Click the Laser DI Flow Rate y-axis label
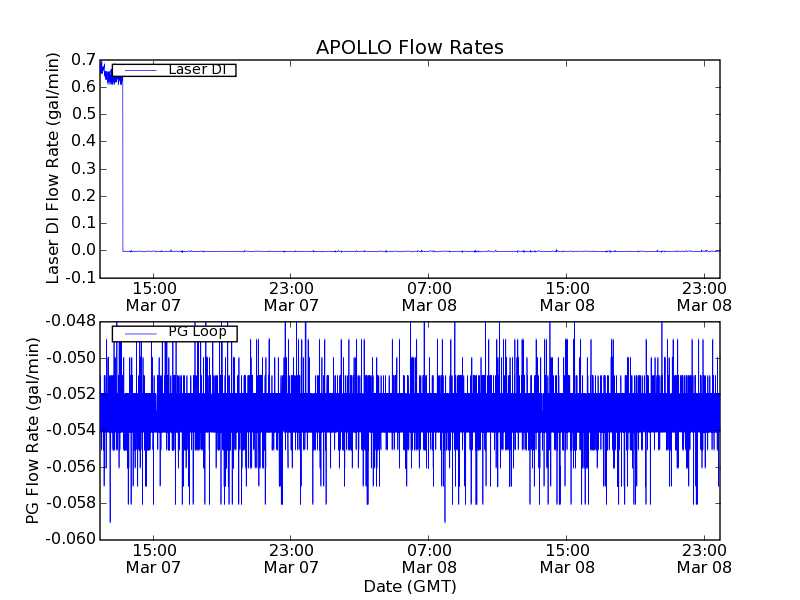 click(x=54, y=168)
